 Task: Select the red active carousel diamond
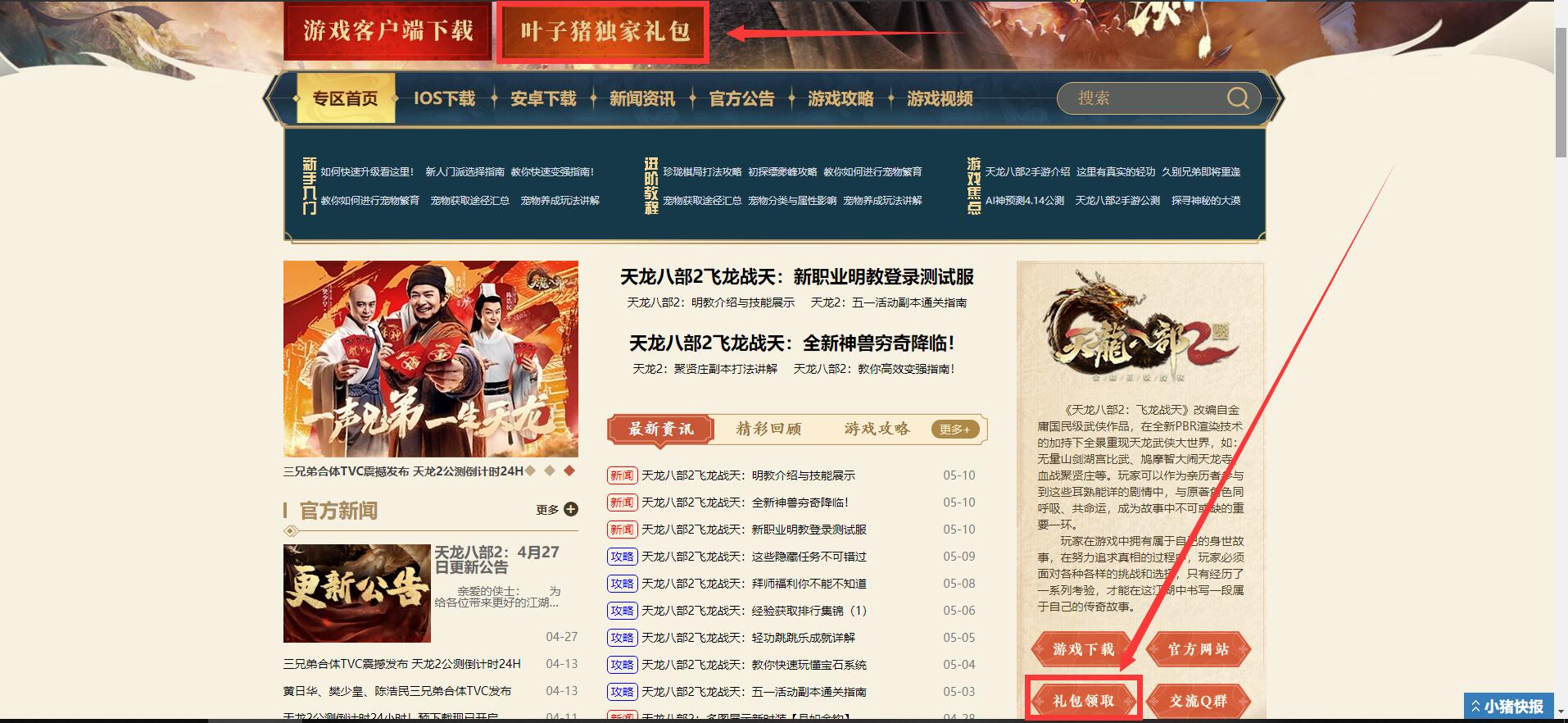click(569, 471)
